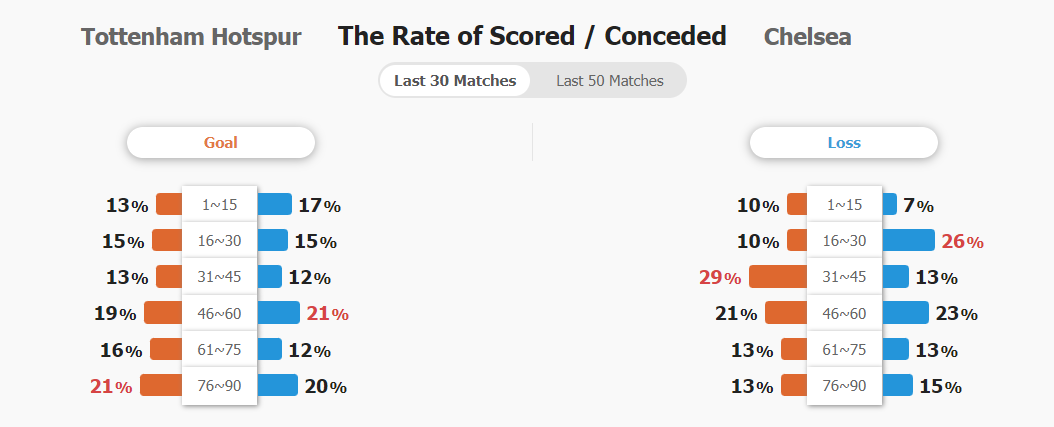
Task: Click The Rate of Scored / Conceded heading
Action: pyautogui.click(x=532, y=36)
